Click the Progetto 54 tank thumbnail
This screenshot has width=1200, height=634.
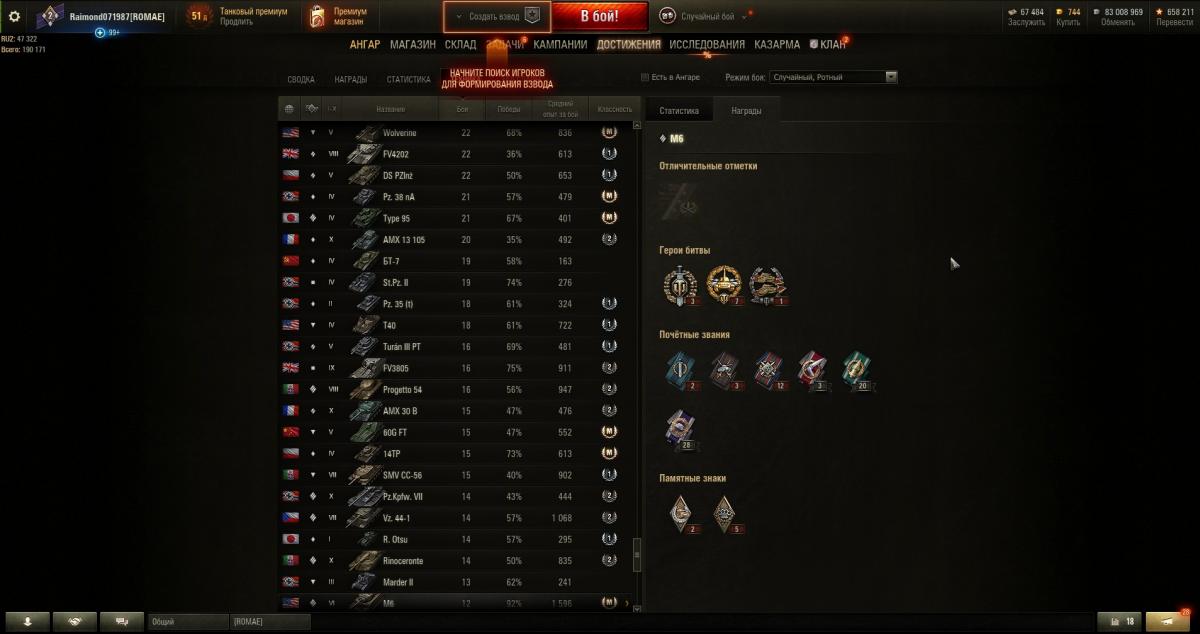pos(363,389)
